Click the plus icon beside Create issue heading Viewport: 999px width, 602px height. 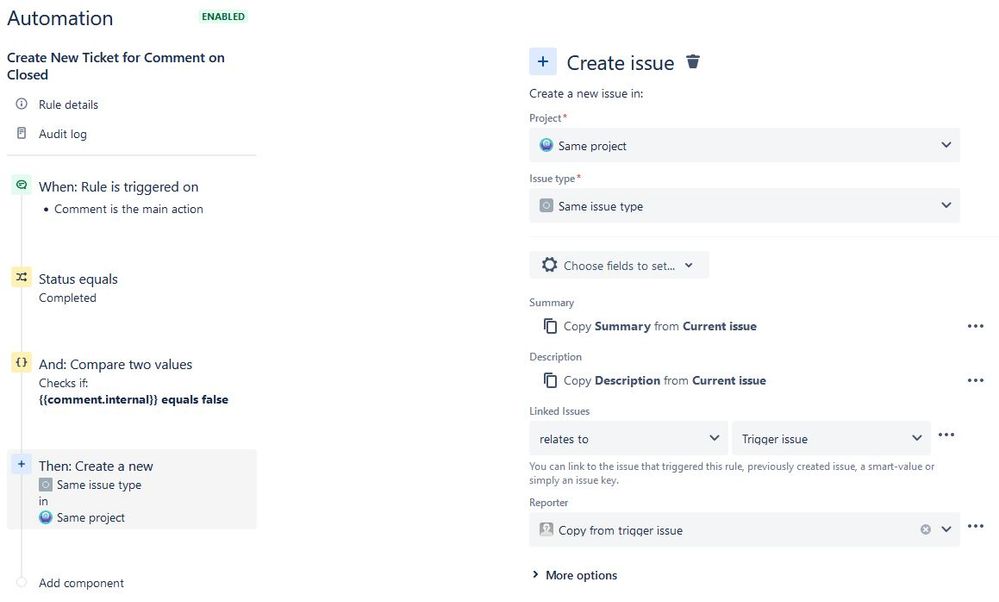point(543,62)
